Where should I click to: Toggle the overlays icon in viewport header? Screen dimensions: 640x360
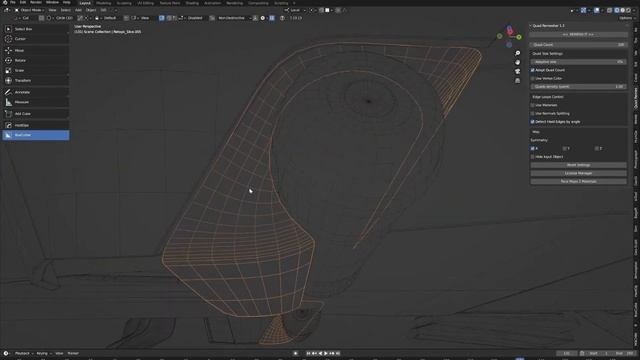point(597,10)
